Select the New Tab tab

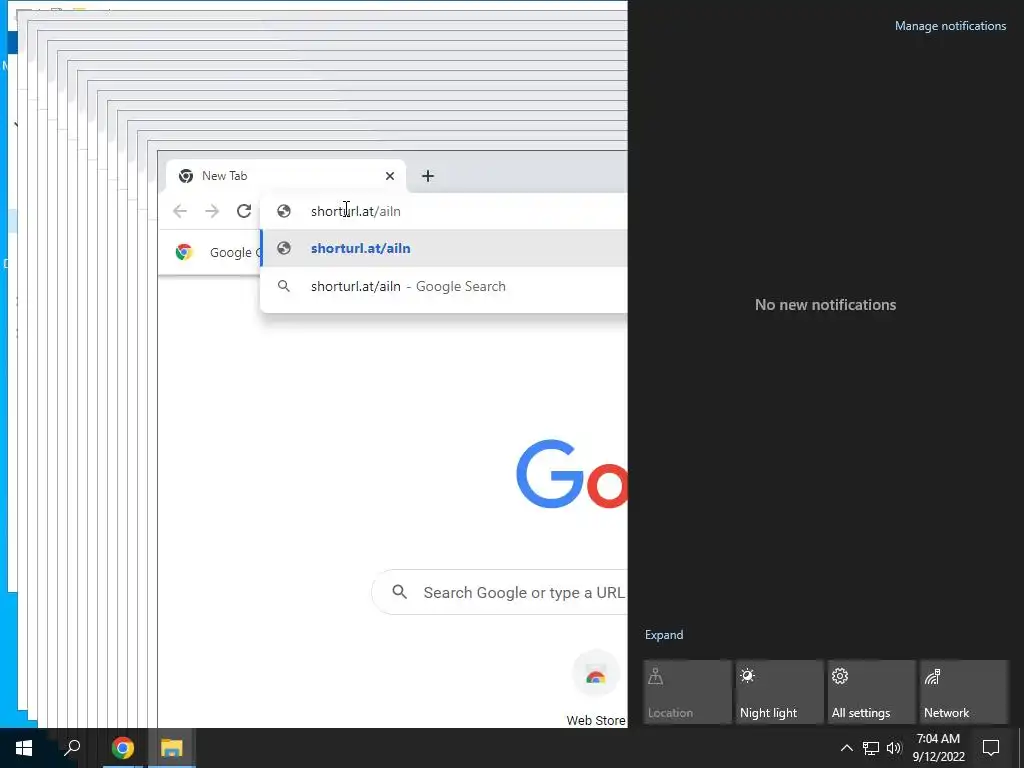pos(286,176)
